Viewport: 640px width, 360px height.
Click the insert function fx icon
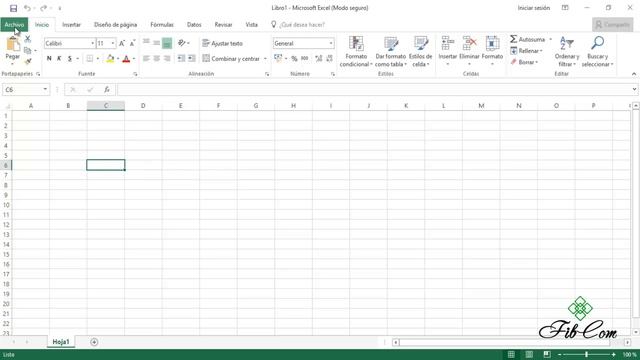(x=107, y=89)
